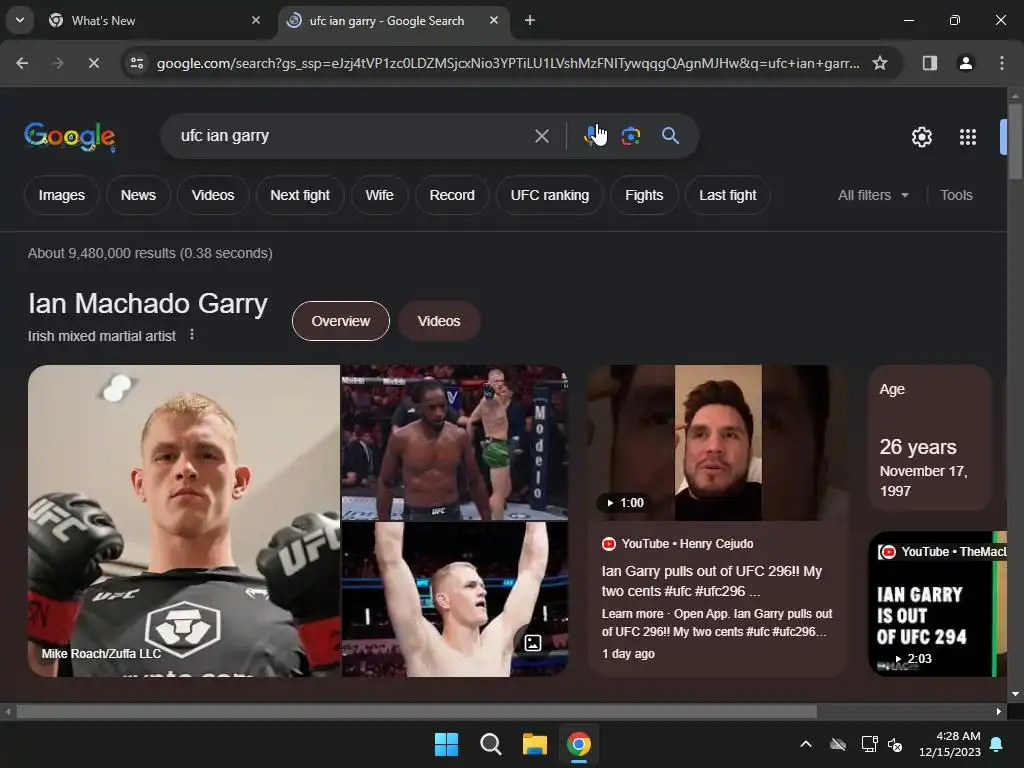Select the Videos knowledge panel tab
Screen dimensions: 1024x768
point(439,321)
